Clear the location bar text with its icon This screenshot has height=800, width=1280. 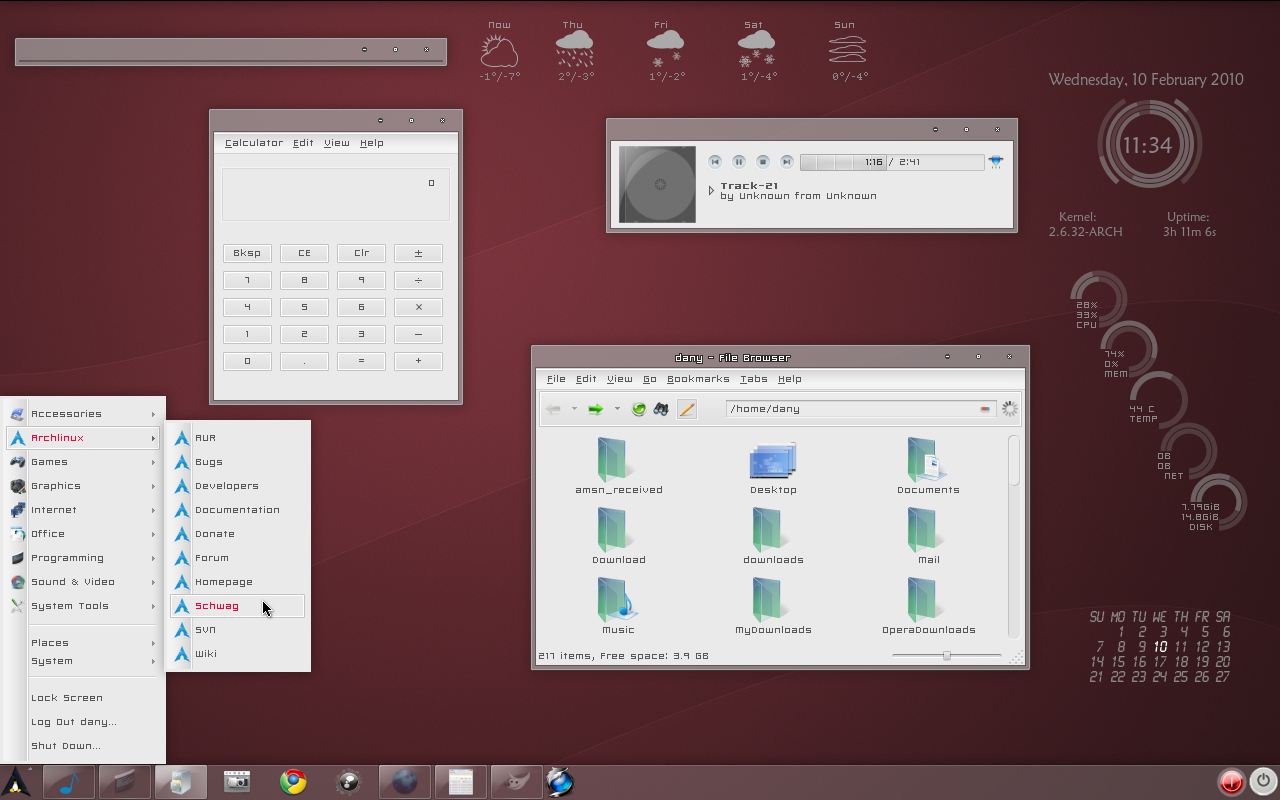click(x=985, y=409)
